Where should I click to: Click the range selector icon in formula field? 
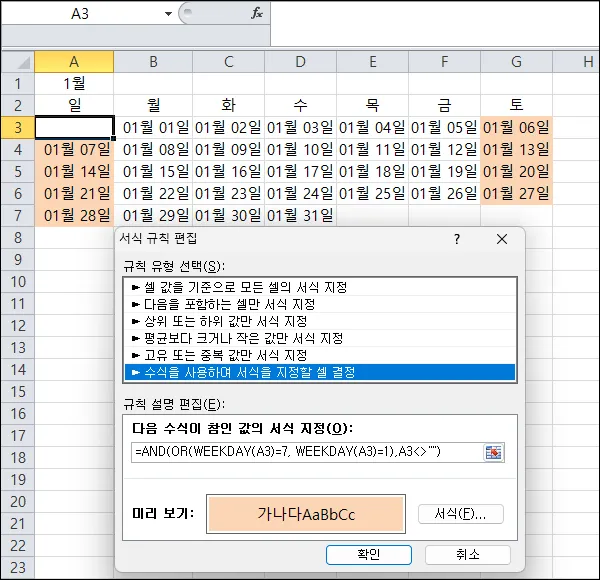point(494,453)
